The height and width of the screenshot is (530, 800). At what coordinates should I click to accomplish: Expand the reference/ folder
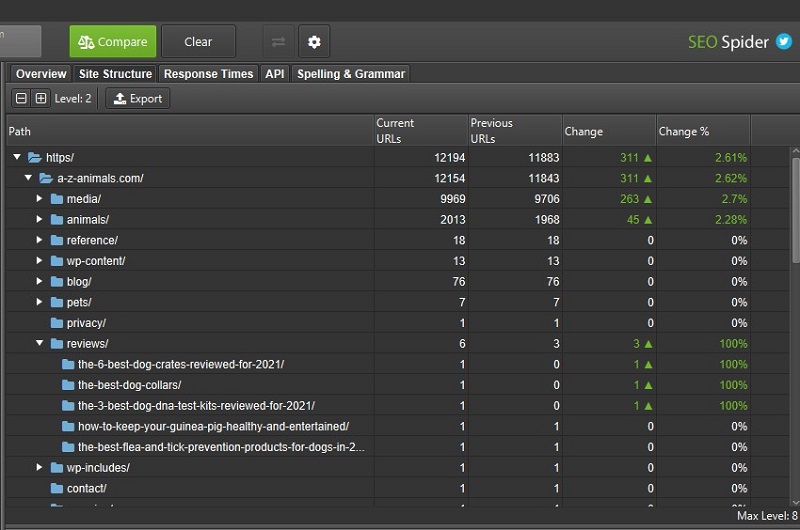39,240
